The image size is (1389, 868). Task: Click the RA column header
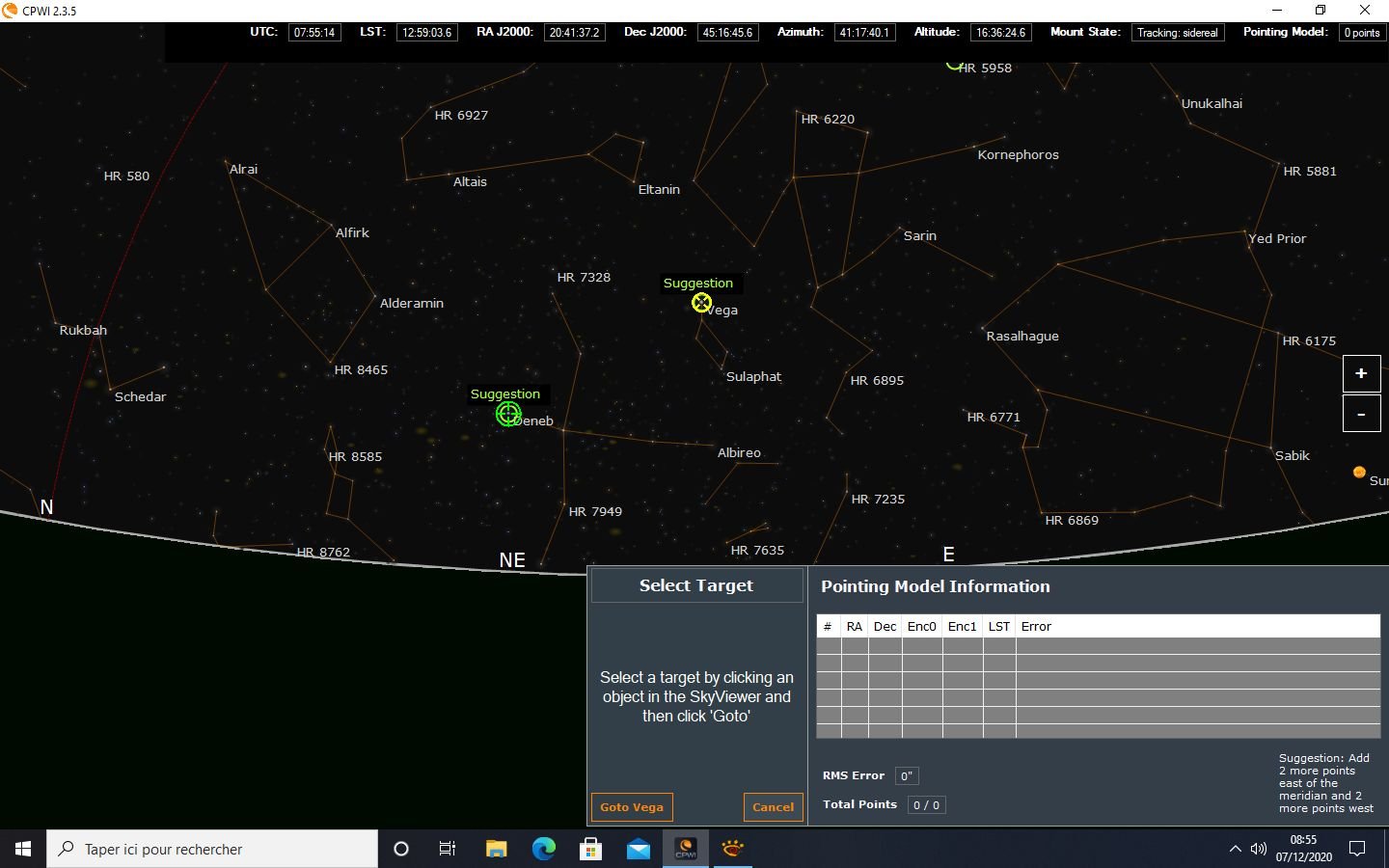pyautogui.click(x=855, y=627)
